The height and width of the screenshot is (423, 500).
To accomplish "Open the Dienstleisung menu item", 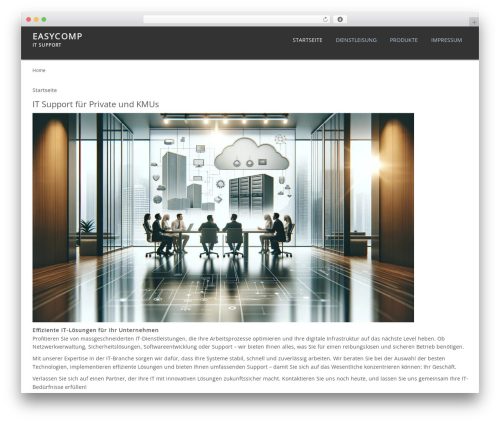I will tap(356, 40).
